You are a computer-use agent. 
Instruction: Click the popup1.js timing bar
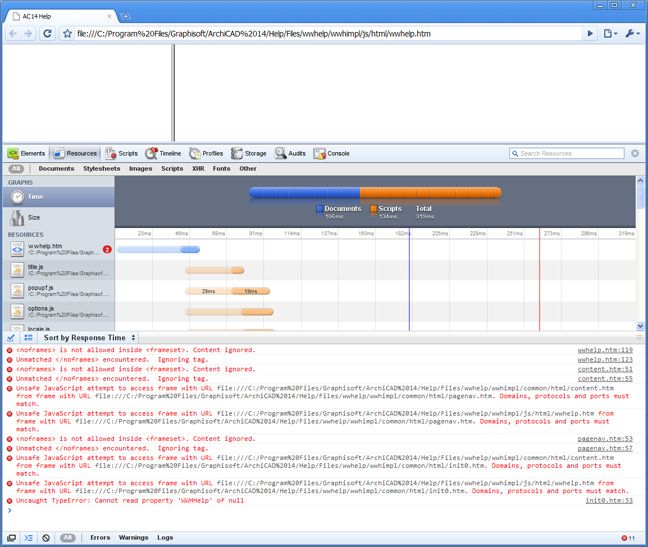228,291
